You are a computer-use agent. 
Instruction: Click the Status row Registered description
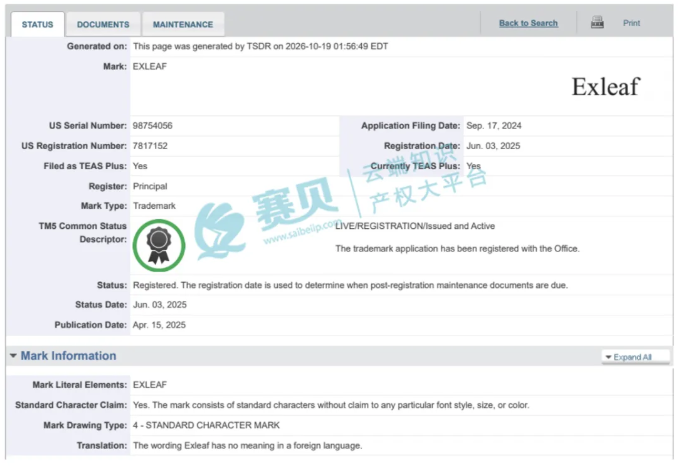click(x=350, y=285)
